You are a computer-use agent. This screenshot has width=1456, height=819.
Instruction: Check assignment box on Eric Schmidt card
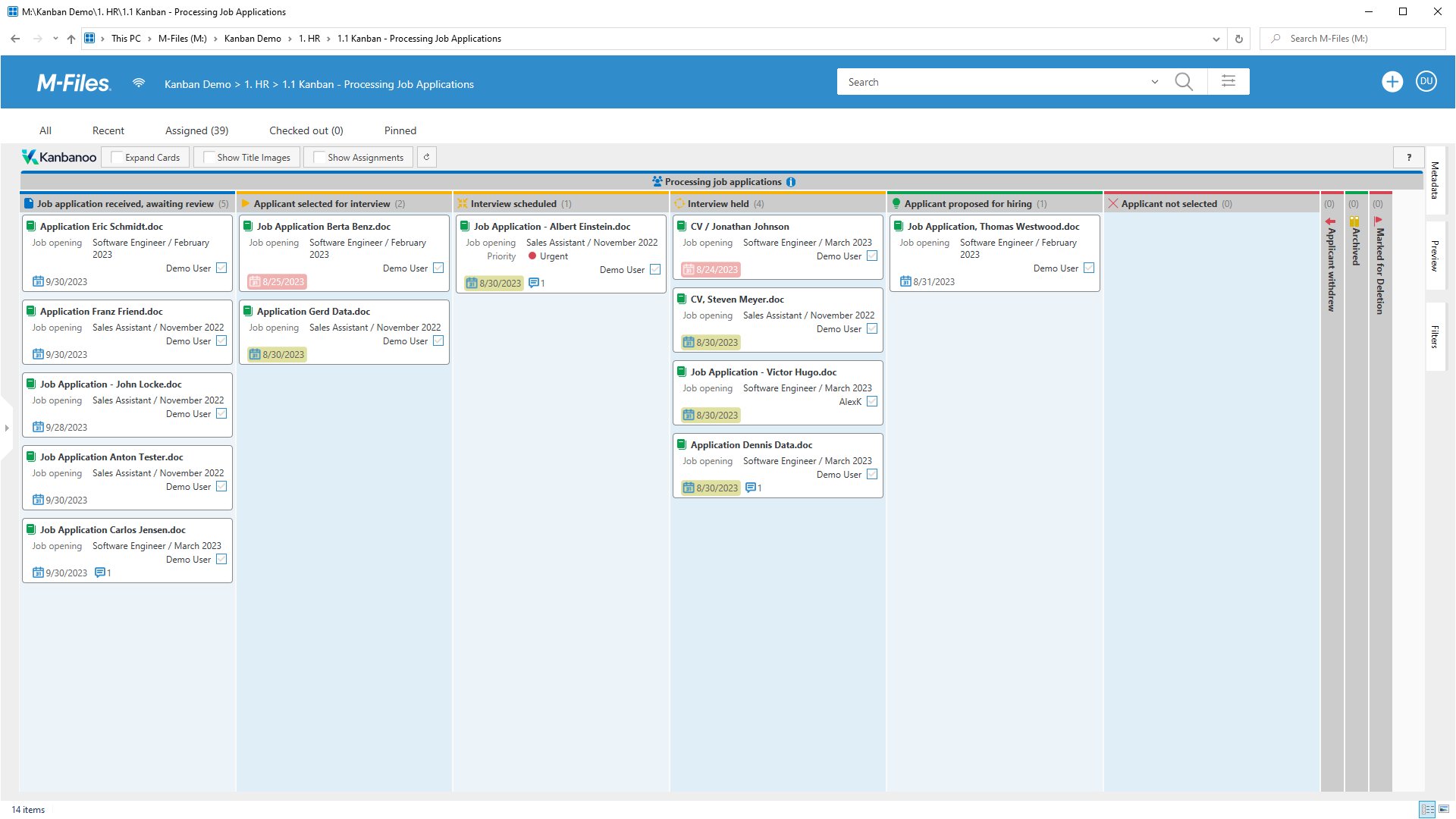[221, 268]
